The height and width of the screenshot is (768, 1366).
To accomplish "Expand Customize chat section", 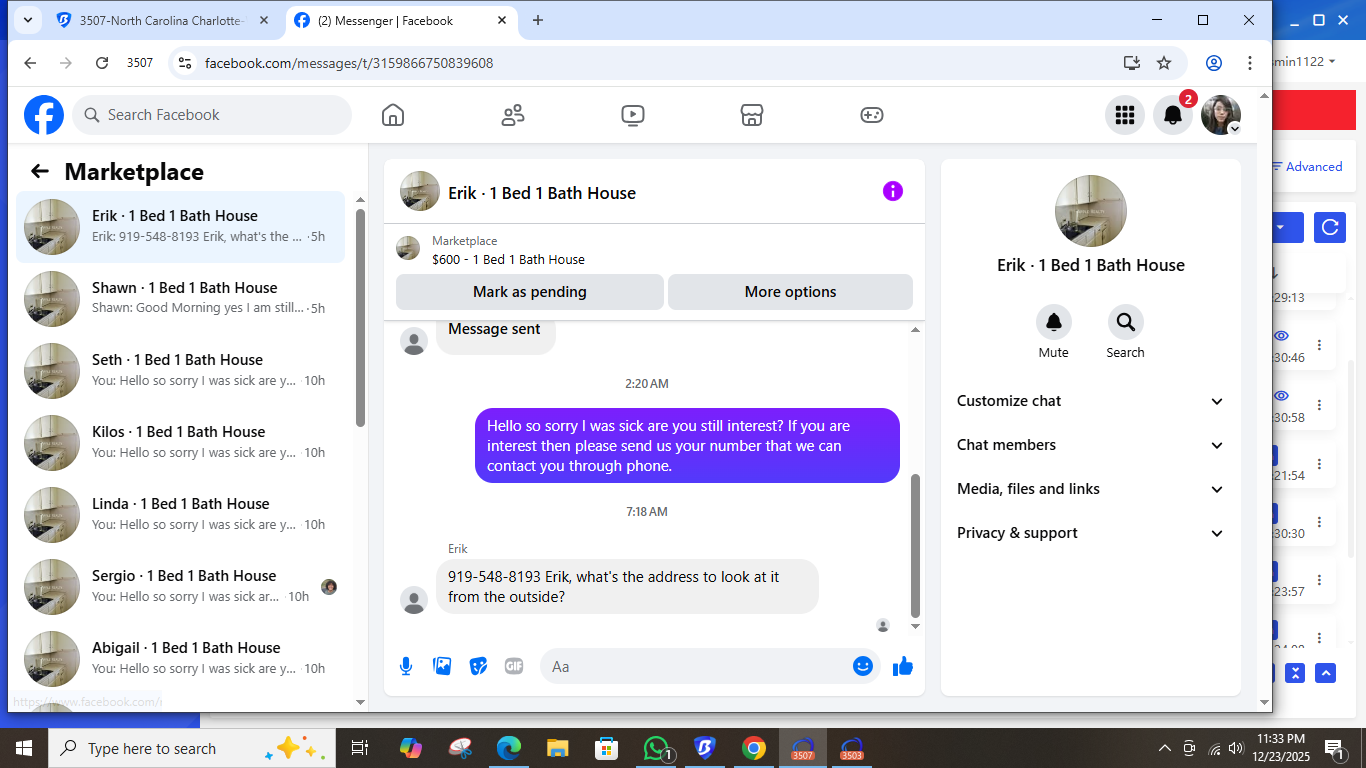I will pyautogui.click(x=1091, y=401).
